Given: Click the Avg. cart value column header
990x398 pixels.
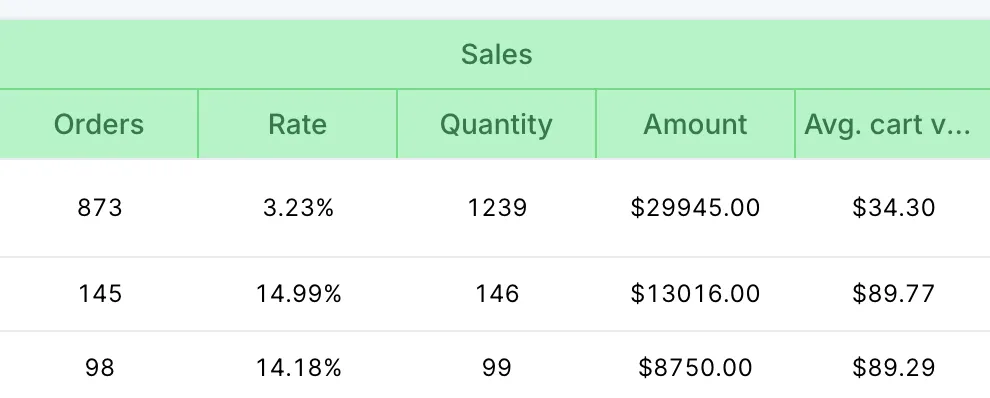Looking at the screenshot, I should point(893,124).
